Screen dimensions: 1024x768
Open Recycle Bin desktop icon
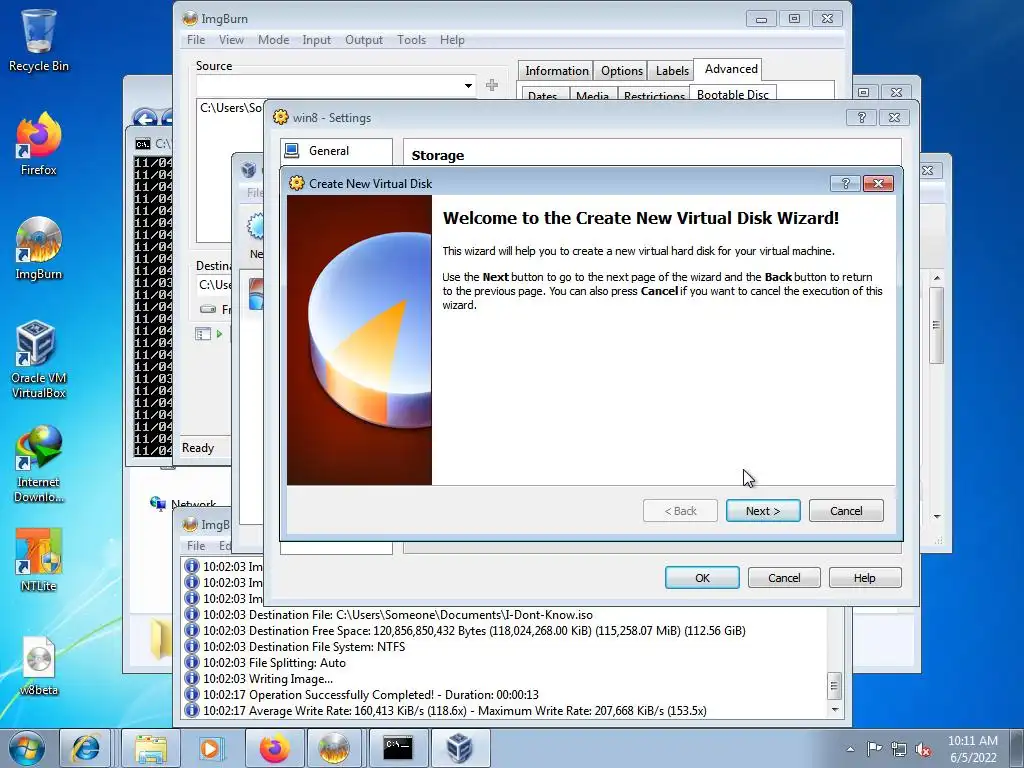pyautogui.click(x=39, y=40)
